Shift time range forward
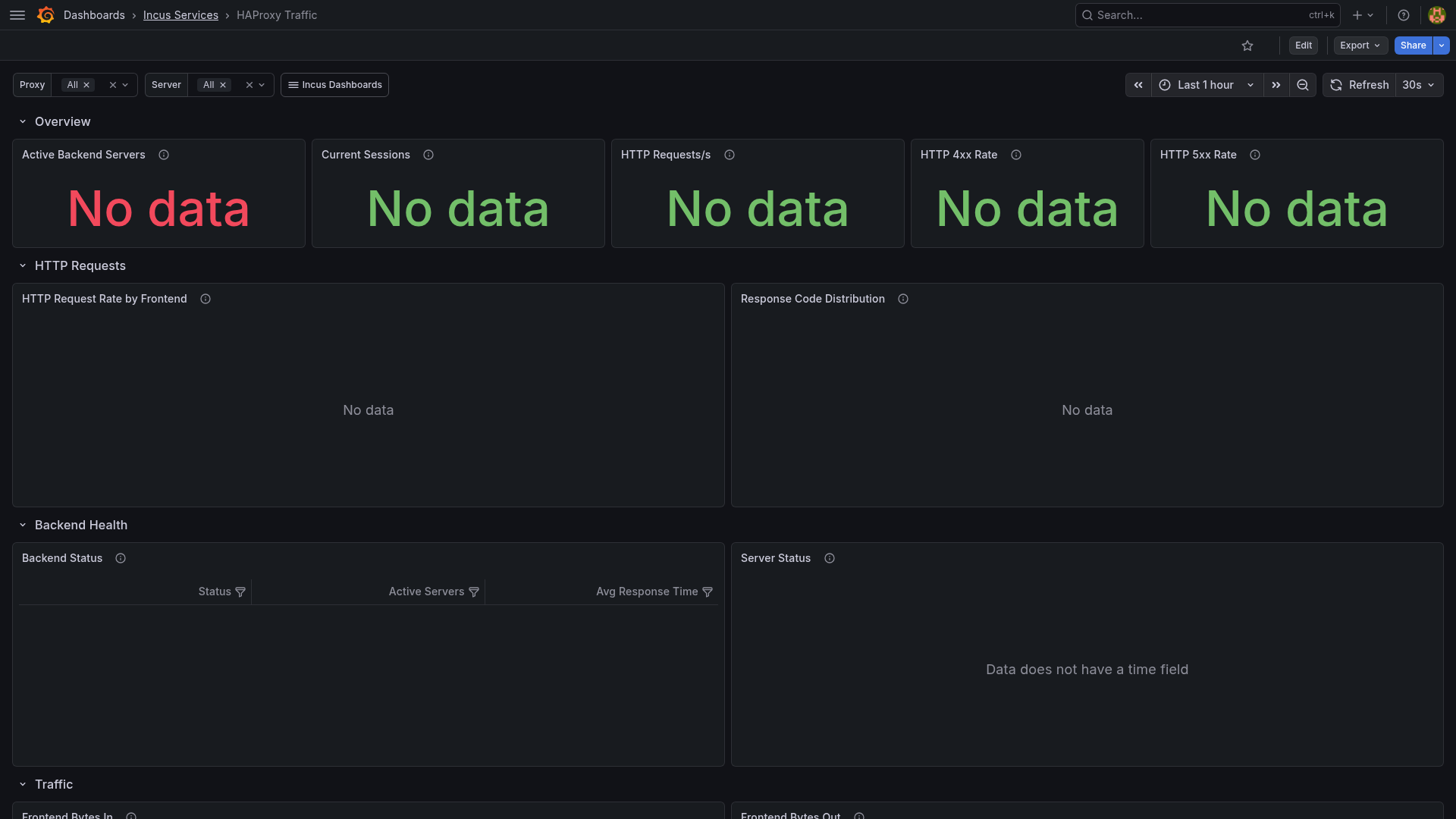The height and width of the screenshot is (819, 1456). point(1276,85)
